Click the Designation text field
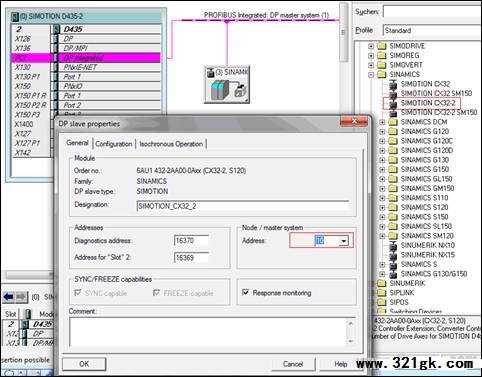This screenshot has height=377, width=482. pyautogui.click(x=243, y=206)
